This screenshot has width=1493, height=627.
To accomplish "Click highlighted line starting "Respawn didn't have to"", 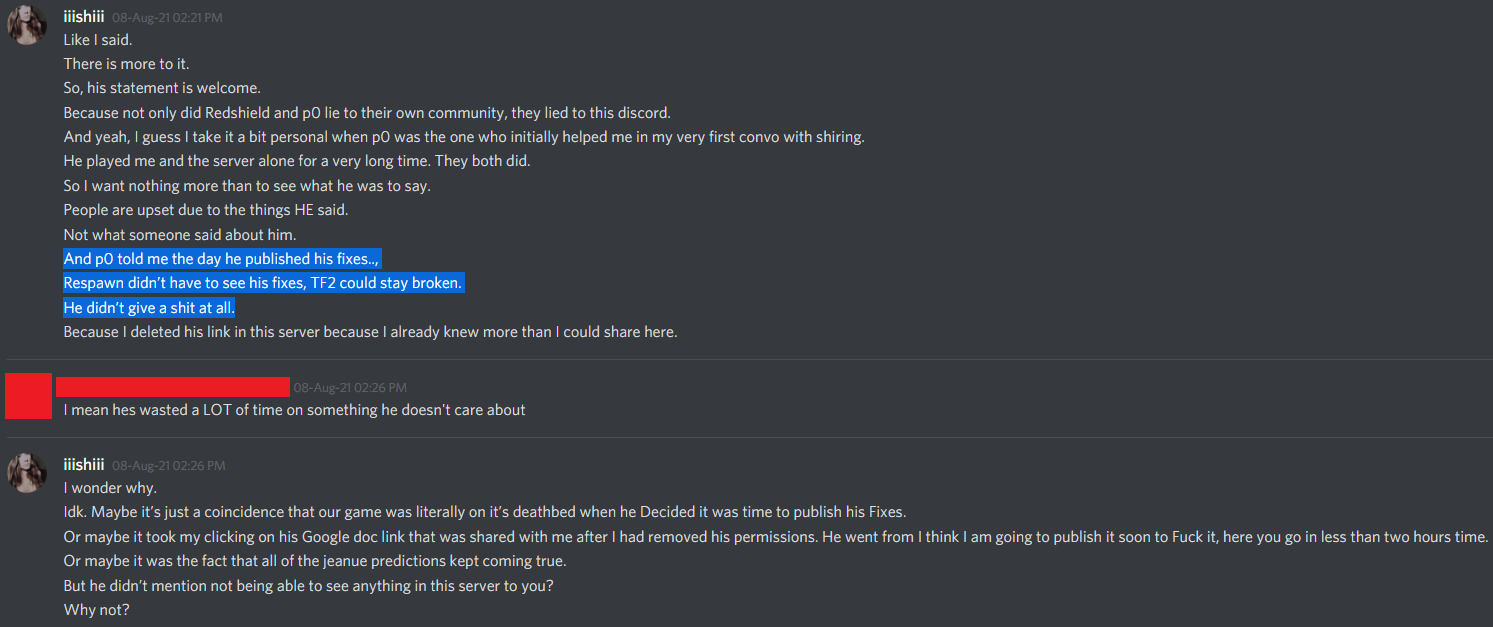I will [263, 283].
